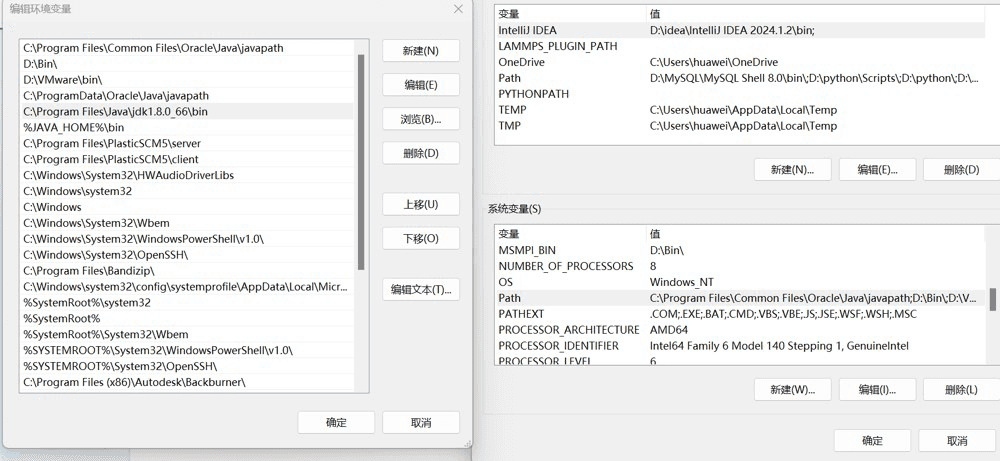Click the system variables 编辑(I)... button
The height and width of the screenshot is (461, 1000).
tap(878, 390)
